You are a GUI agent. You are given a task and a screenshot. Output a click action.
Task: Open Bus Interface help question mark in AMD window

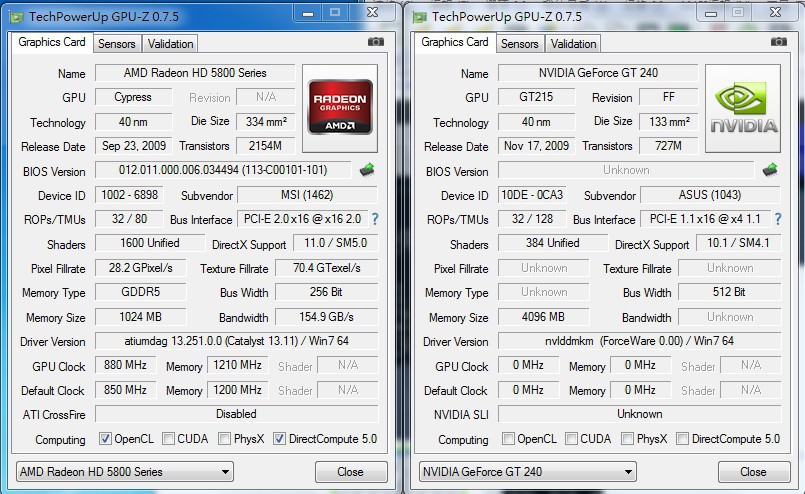[x=375, y=219]
